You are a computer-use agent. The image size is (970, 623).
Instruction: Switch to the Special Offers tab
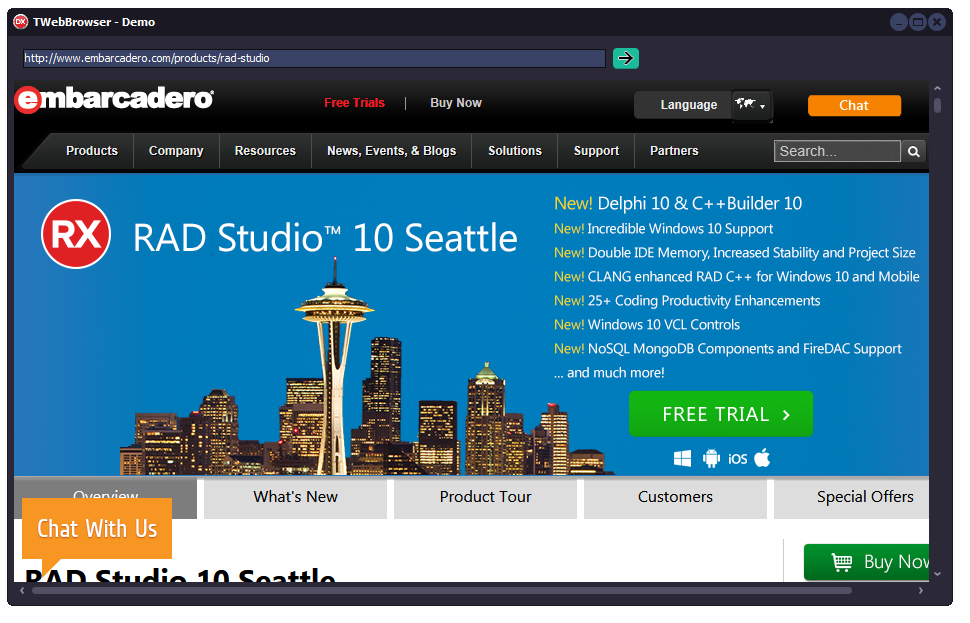tap(852, 497)
